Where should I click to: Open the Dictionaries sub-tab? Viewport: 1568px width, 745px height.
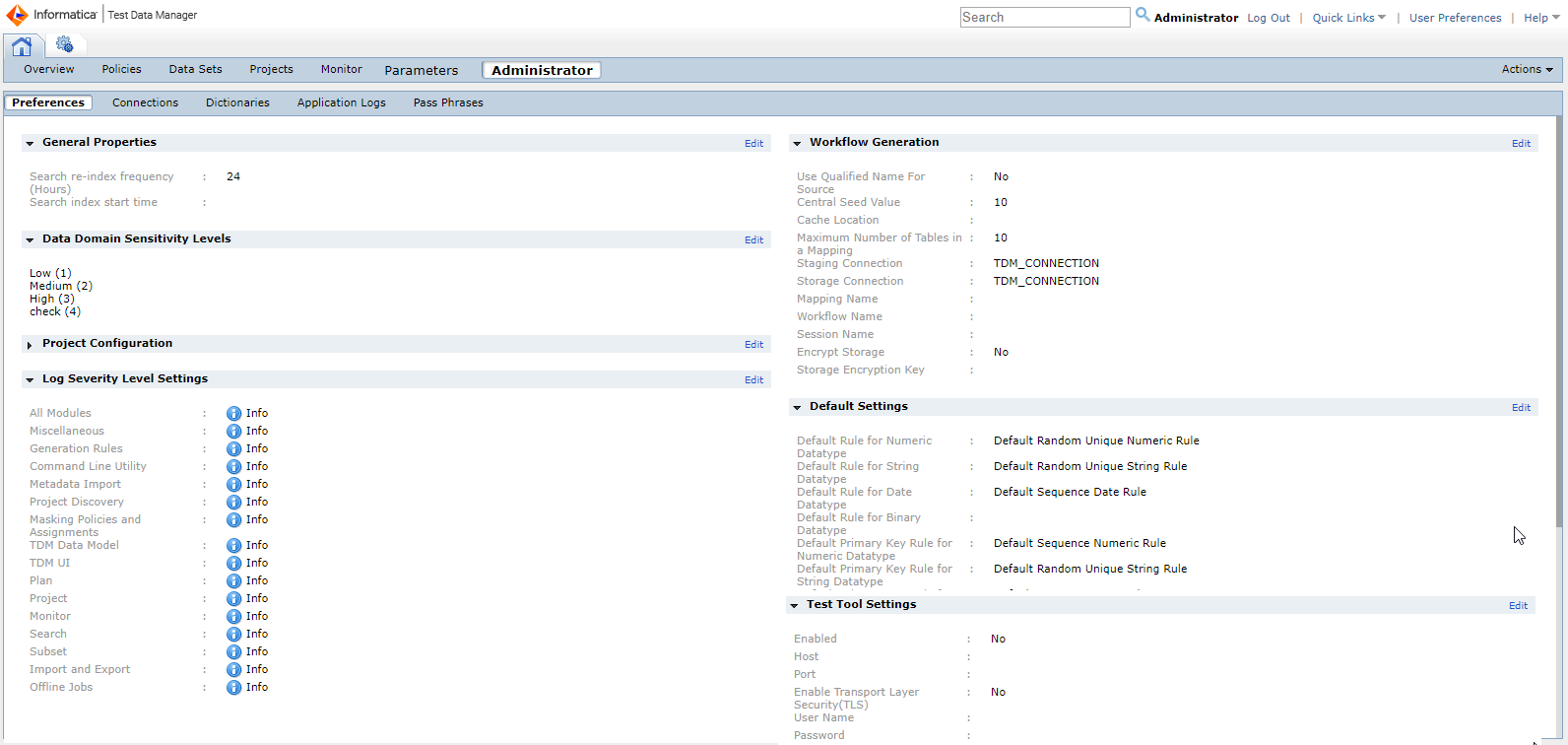(x=237, y=102)
